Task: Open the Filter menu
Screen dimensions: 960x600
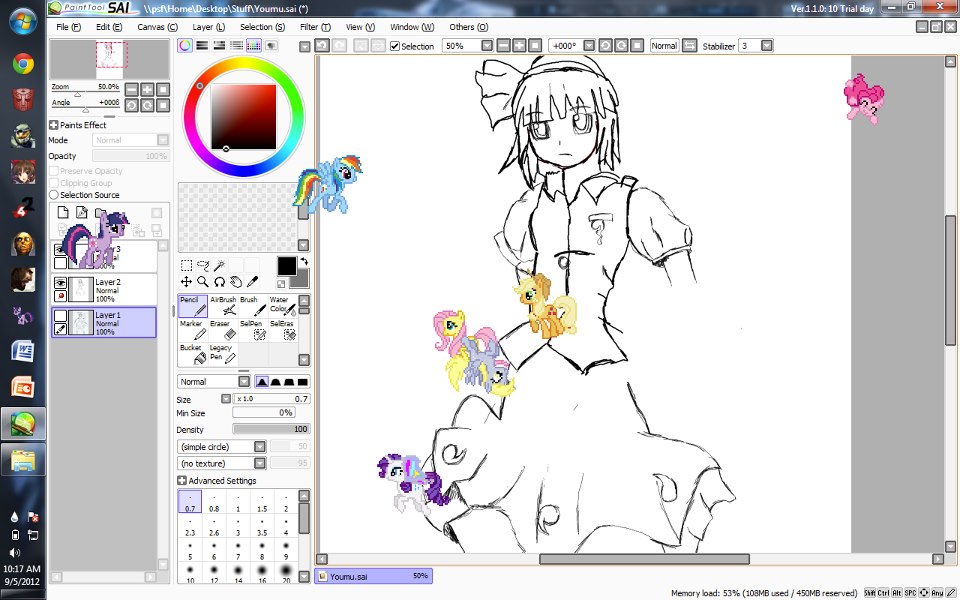Action: tap(315, 27)
